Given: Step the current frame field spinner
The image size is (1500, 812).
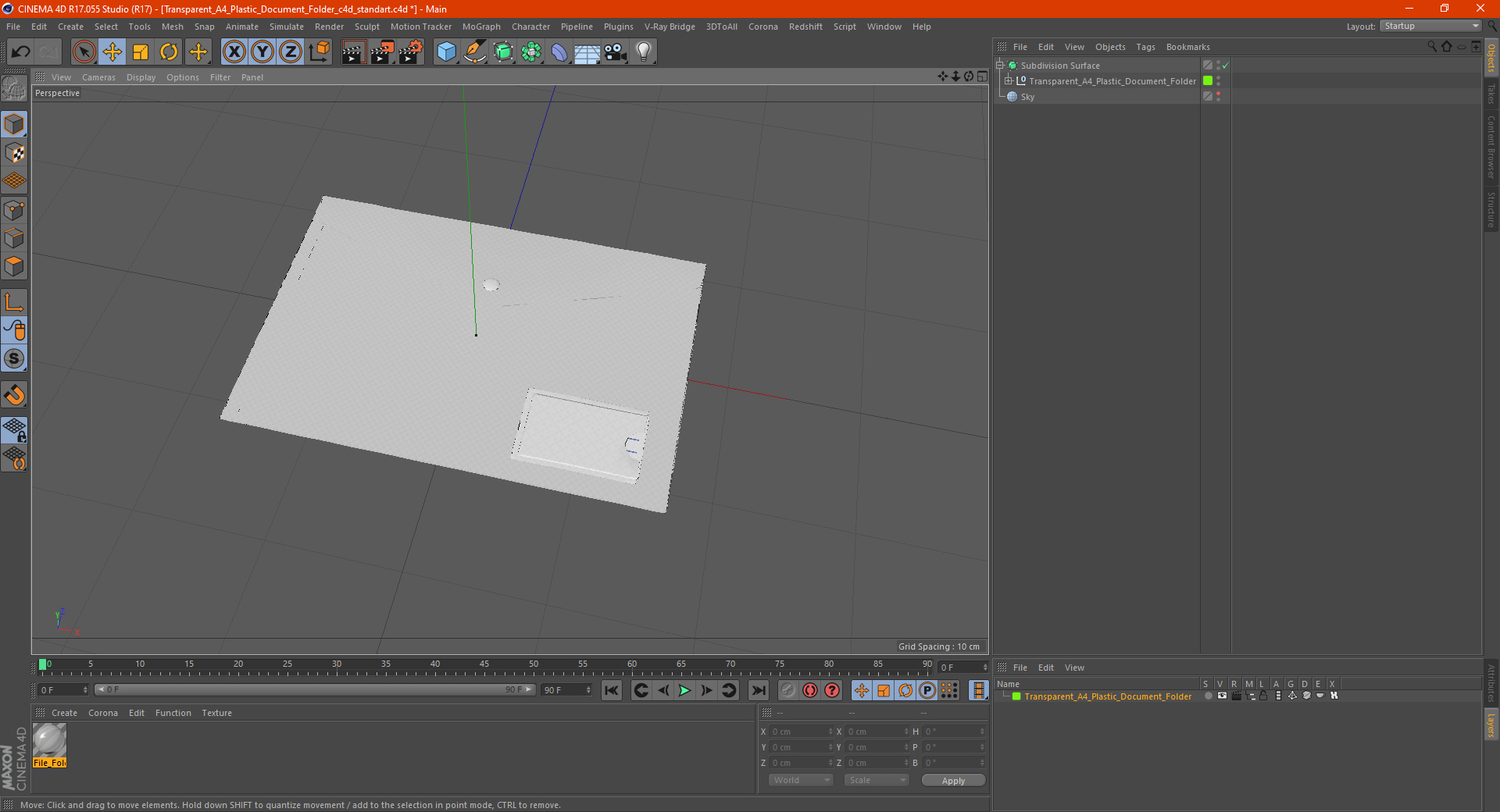Looking at the screenshot, I should (984, 668).
